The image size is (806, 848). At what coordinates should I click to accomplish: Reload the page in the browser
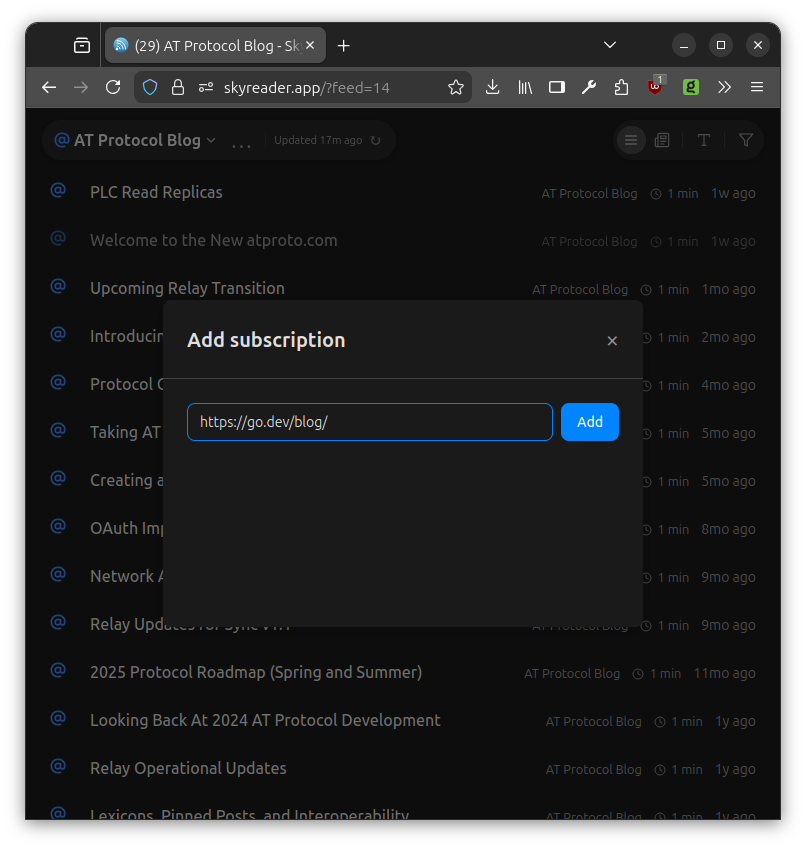click(x=113, y=87)
